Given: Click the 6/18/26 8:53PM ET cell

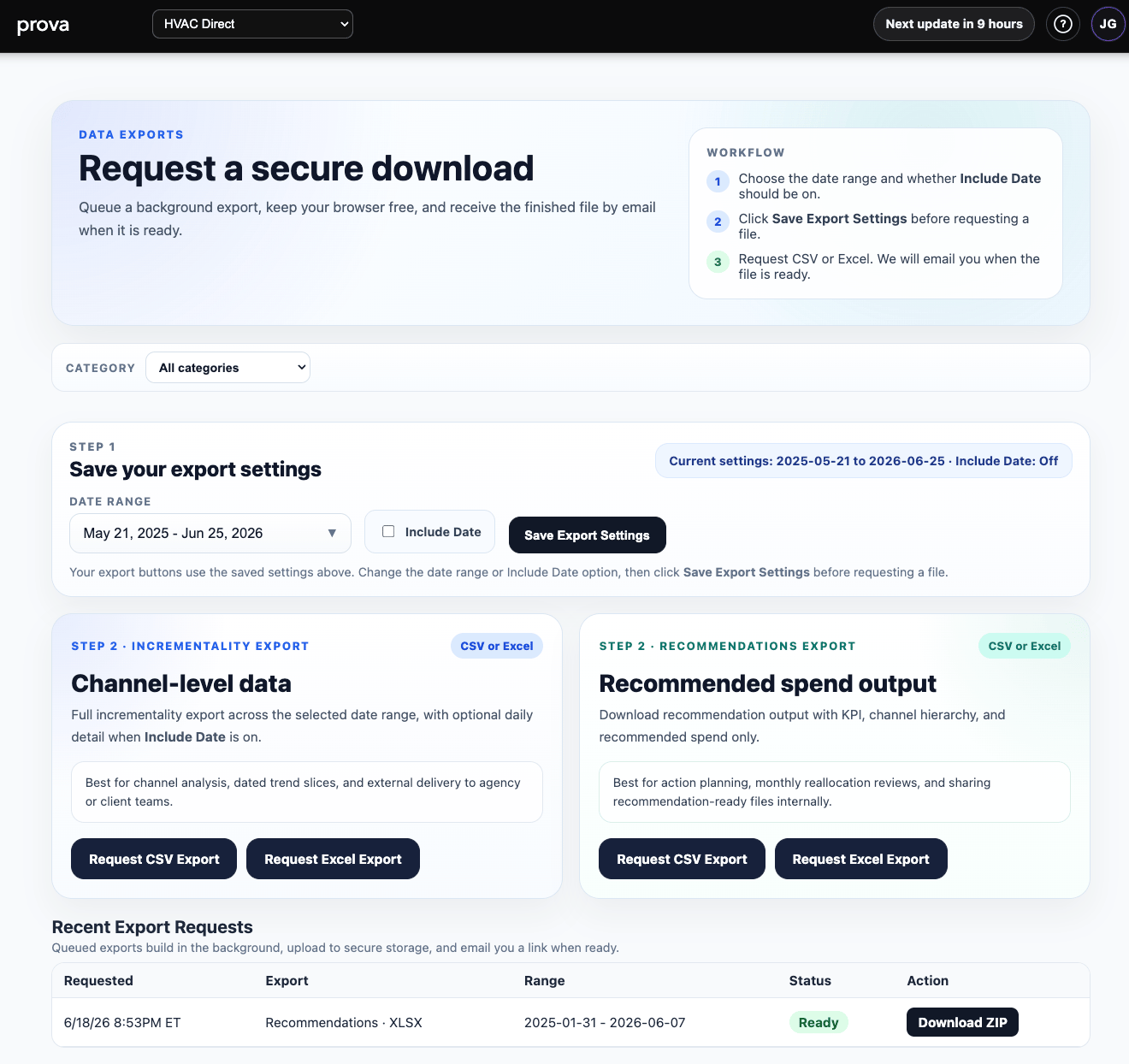Looking at the screenshot, I should tap(122, 1023).
